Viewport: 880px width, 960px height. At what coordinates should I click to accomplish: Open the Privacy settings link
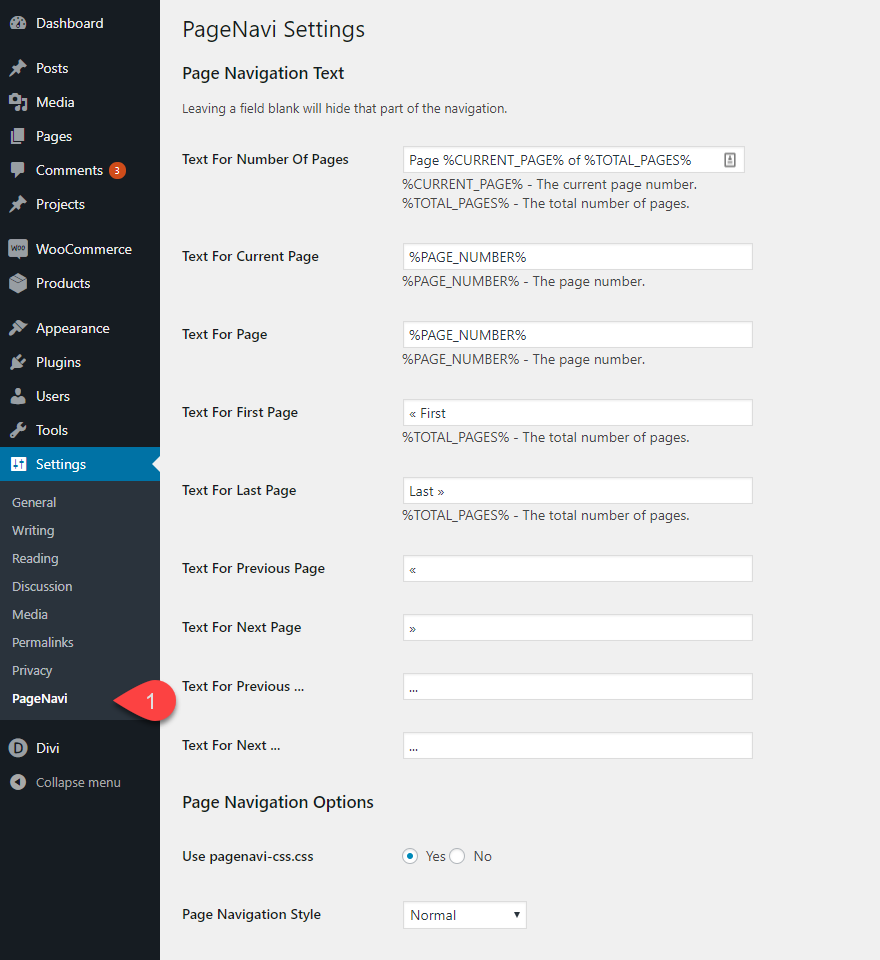[33, 670]
